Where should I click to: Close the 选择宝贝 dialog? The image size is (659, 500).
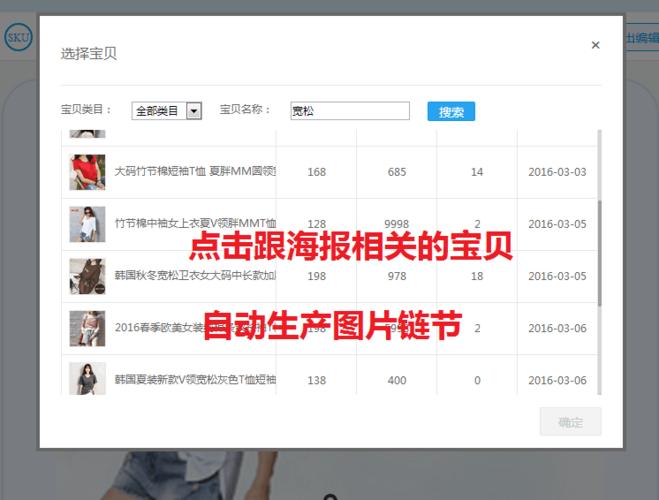tap(595, 45)
